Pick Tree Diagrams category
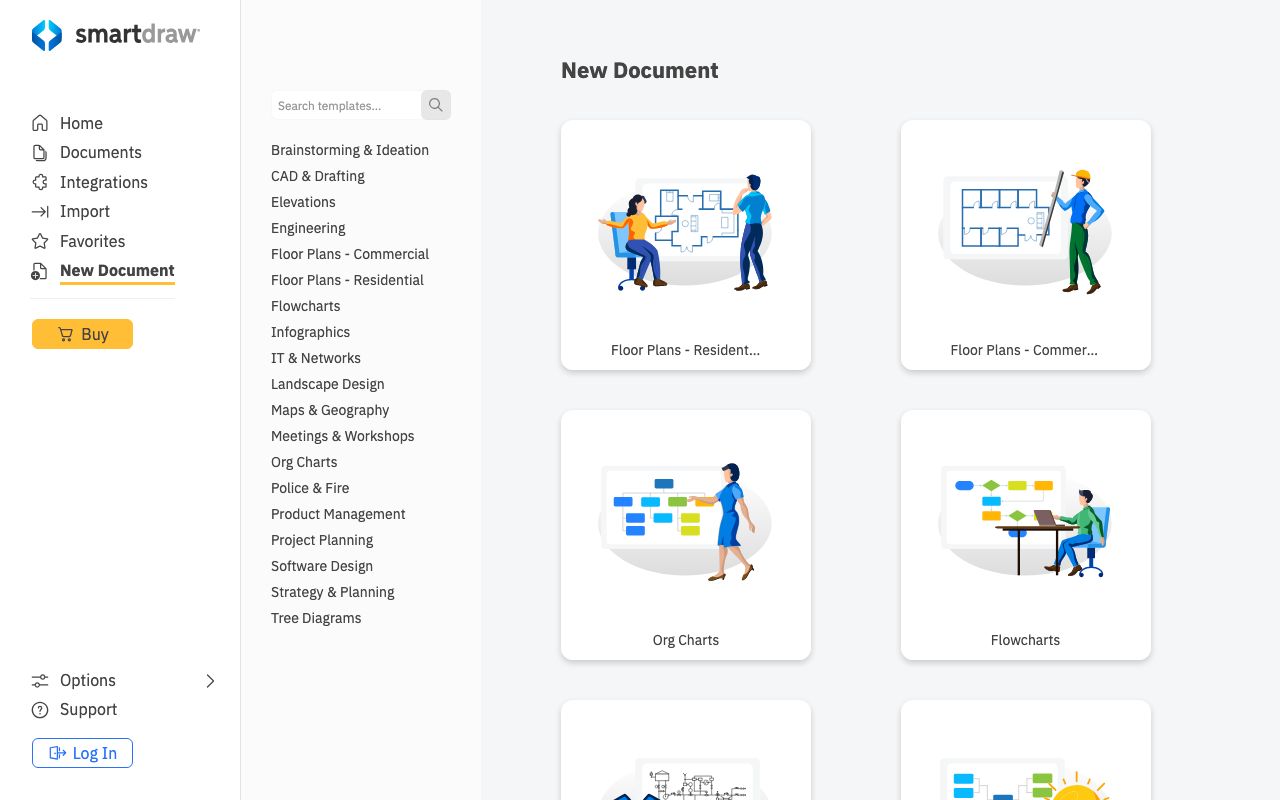Viewport: 1280px width, 800px height. [x=316, y=618]
